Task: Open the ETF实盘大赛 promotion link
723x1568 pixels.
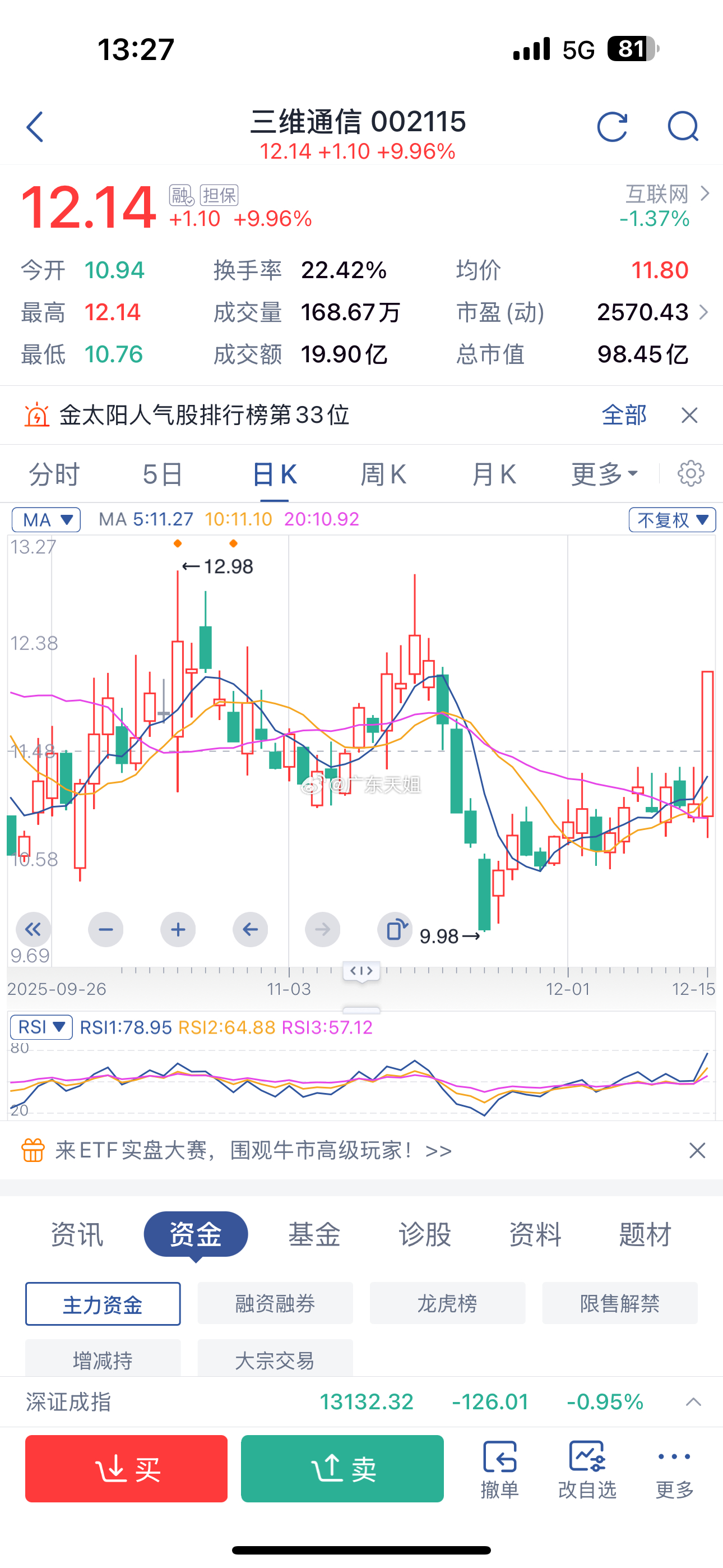Action: tap(253, 1150)
